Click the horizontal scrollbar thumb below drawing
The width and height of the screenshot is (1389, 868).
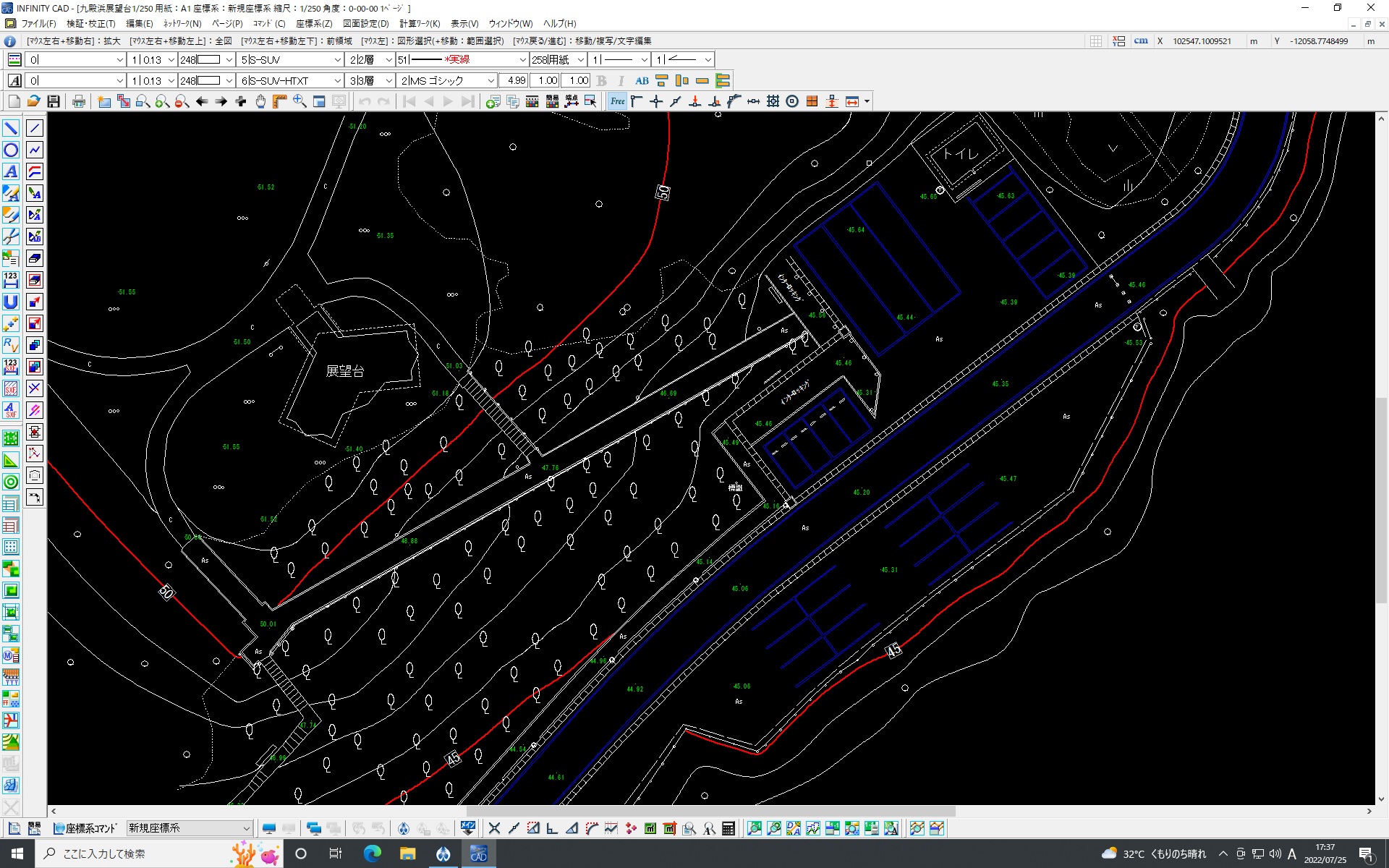pos(711,812)
